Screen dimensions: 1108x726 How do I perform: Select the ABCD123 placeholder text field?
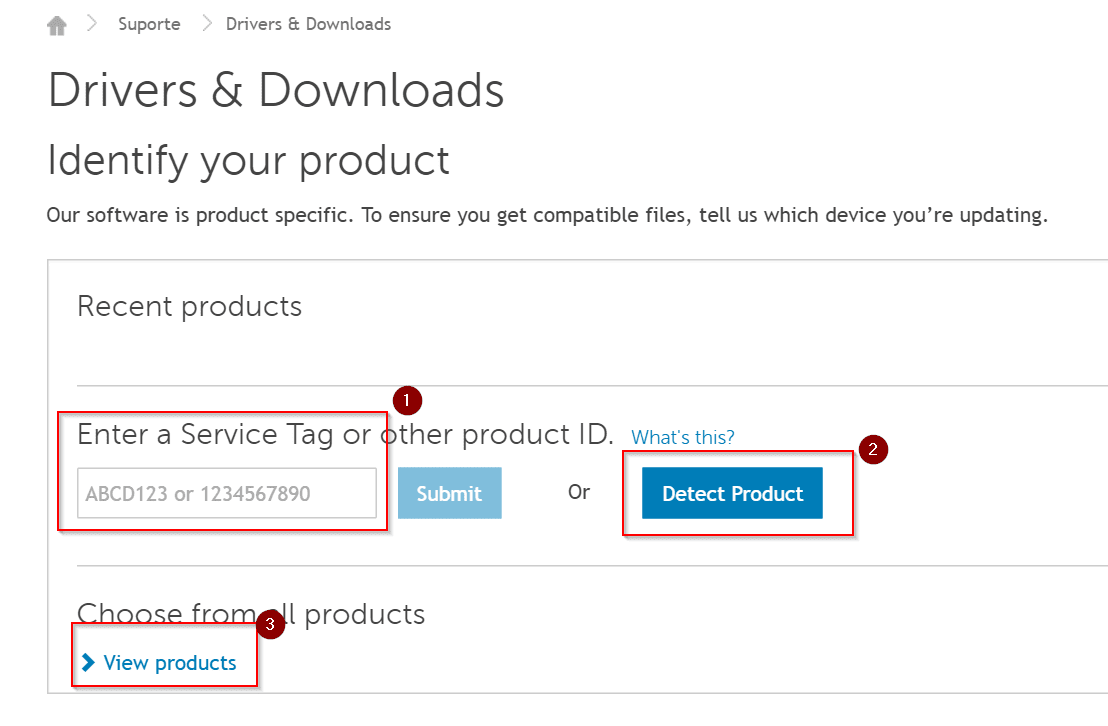click(226, 492)
